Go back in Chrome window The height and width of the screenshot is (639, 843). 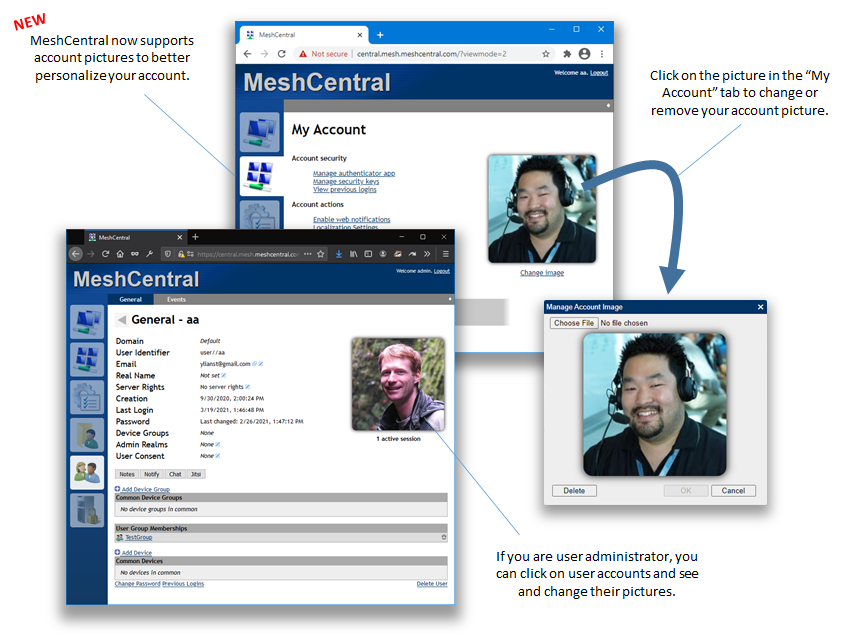pos(247,54)
